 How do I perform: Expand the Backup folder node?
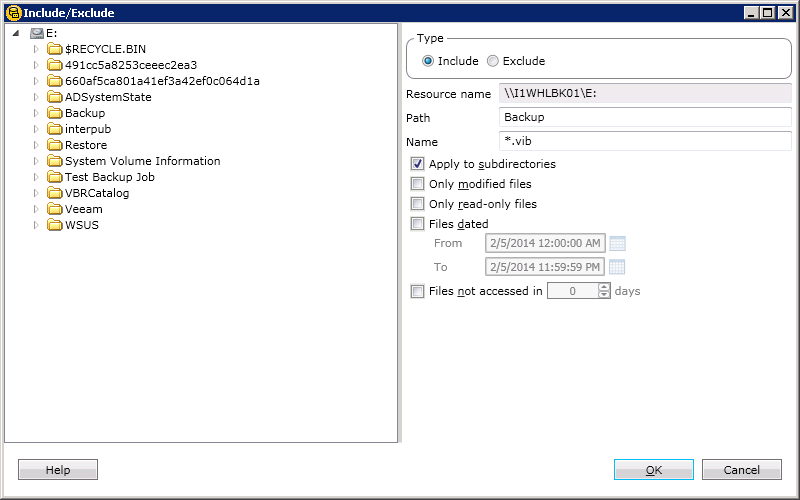click(x=36, y=113)
